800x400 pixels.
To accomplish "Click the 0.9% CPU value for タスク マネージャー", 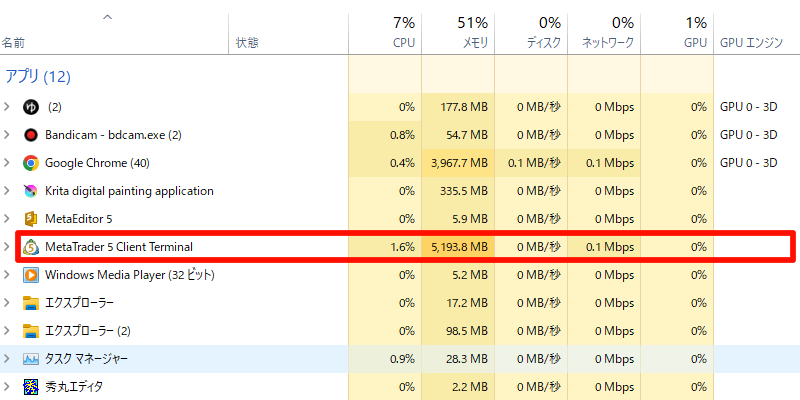I will point(403,359).
